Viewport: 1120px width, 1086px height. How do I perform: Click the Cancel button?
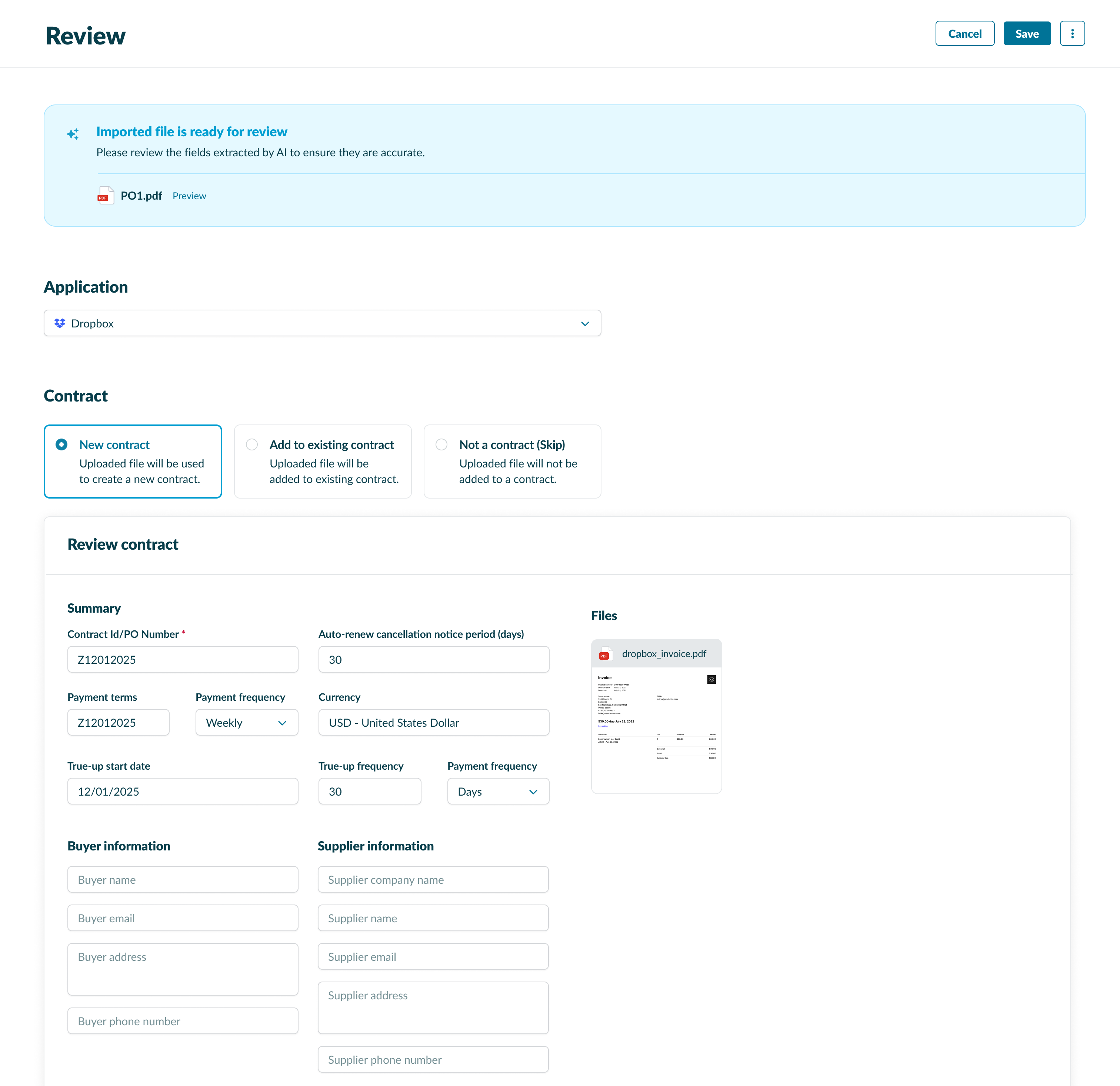[x=964, y=34]
